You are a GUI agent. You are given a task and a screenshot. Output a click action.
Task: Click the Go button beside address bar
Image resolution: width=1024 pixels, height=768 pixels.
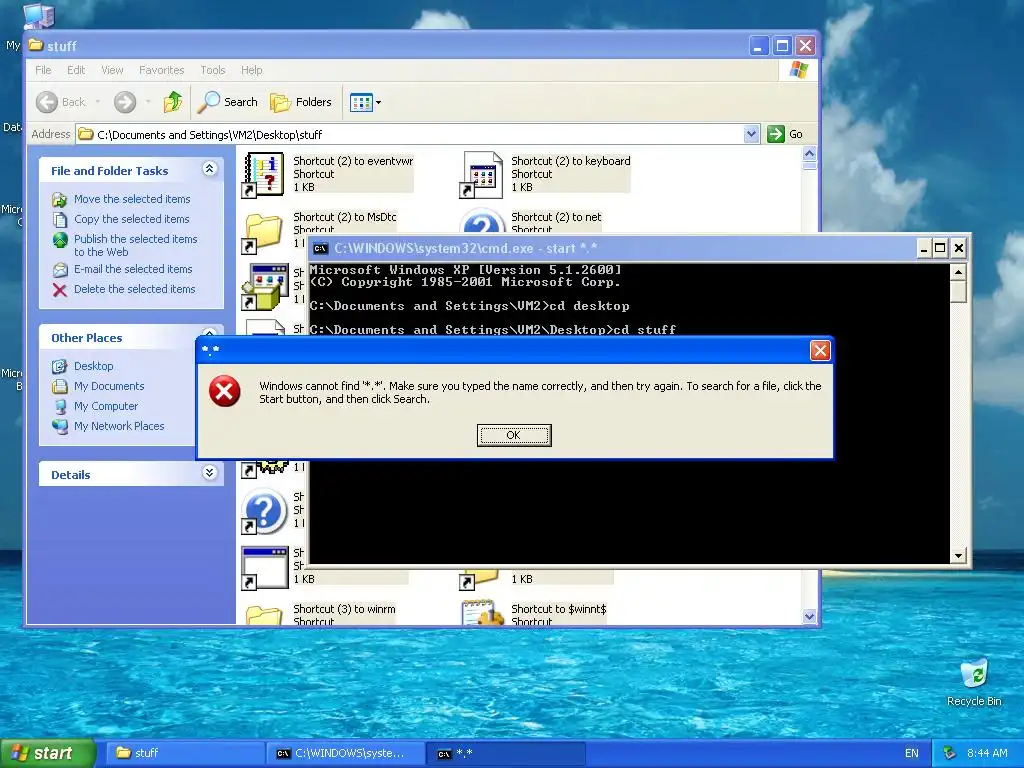[785, 134]
